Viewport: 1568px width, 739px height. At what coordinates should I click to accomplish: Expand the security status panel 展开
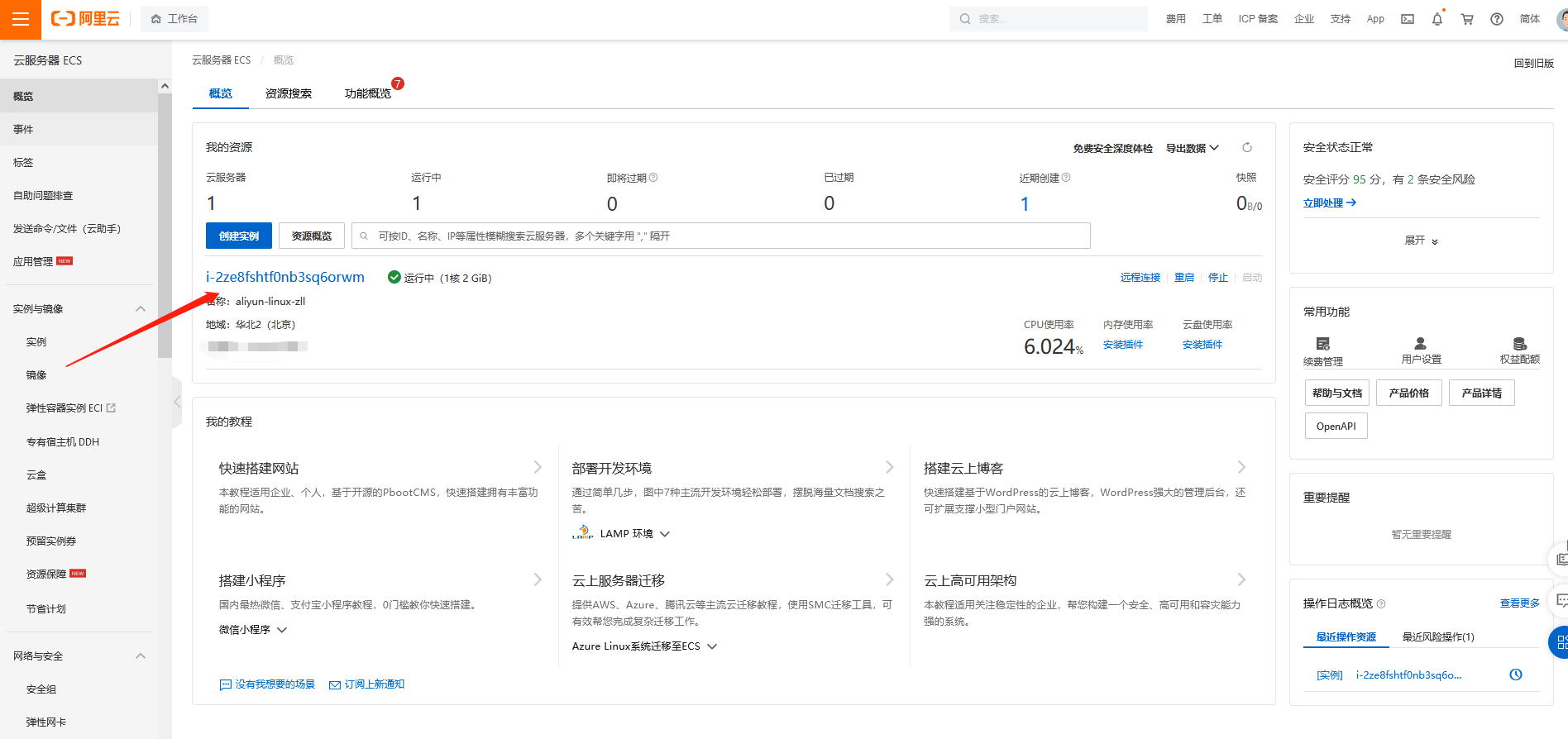[x=1421, y=241]
